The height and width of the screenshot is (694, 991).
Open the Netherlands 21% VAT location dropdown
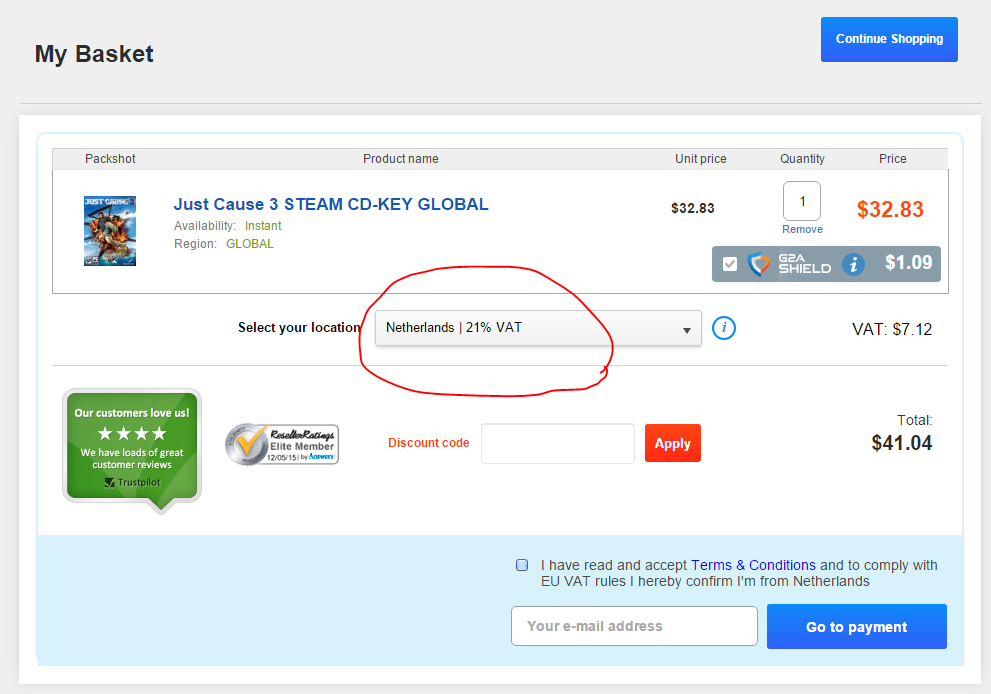(x=538, y=328)
